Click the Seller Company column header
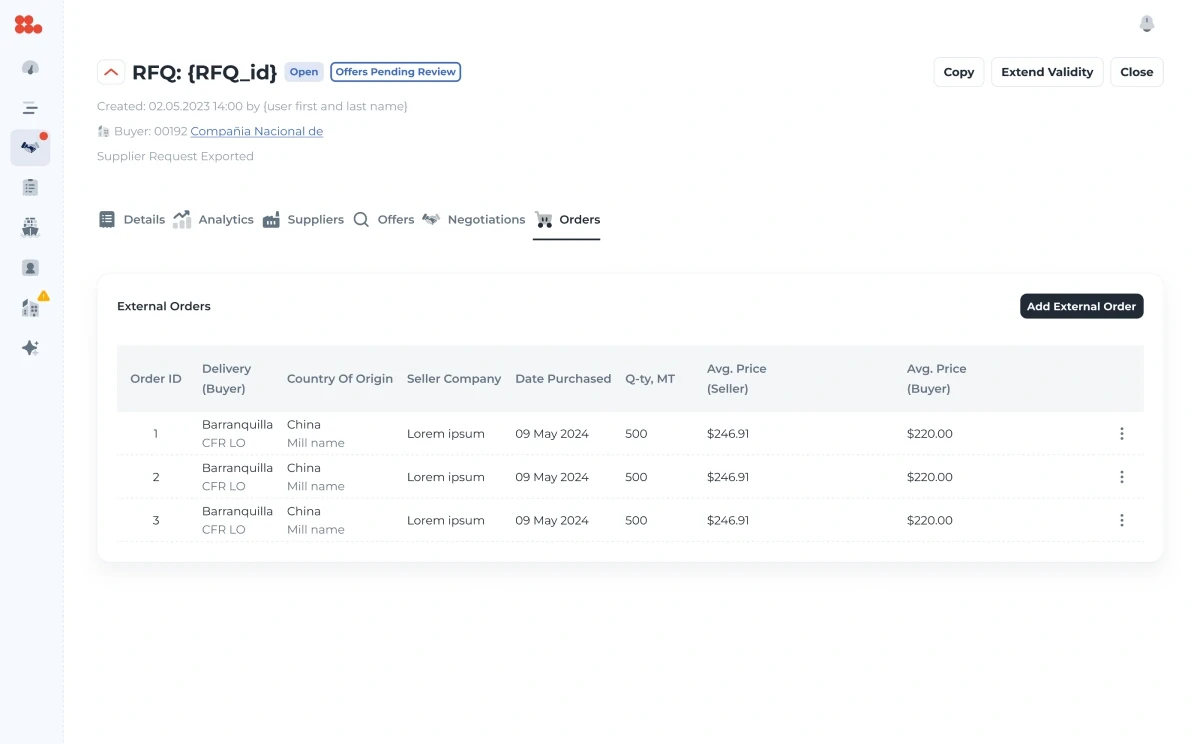Screen dimensions: 1194x744 pos(454,379)
